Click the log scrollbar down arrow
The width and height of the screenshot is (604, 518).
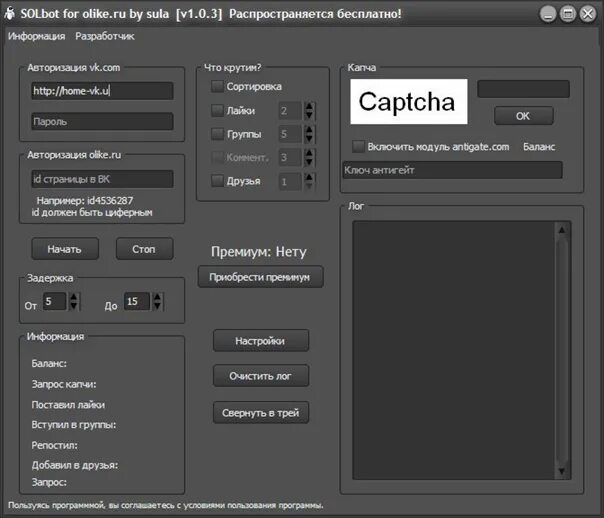pos(562,471)
